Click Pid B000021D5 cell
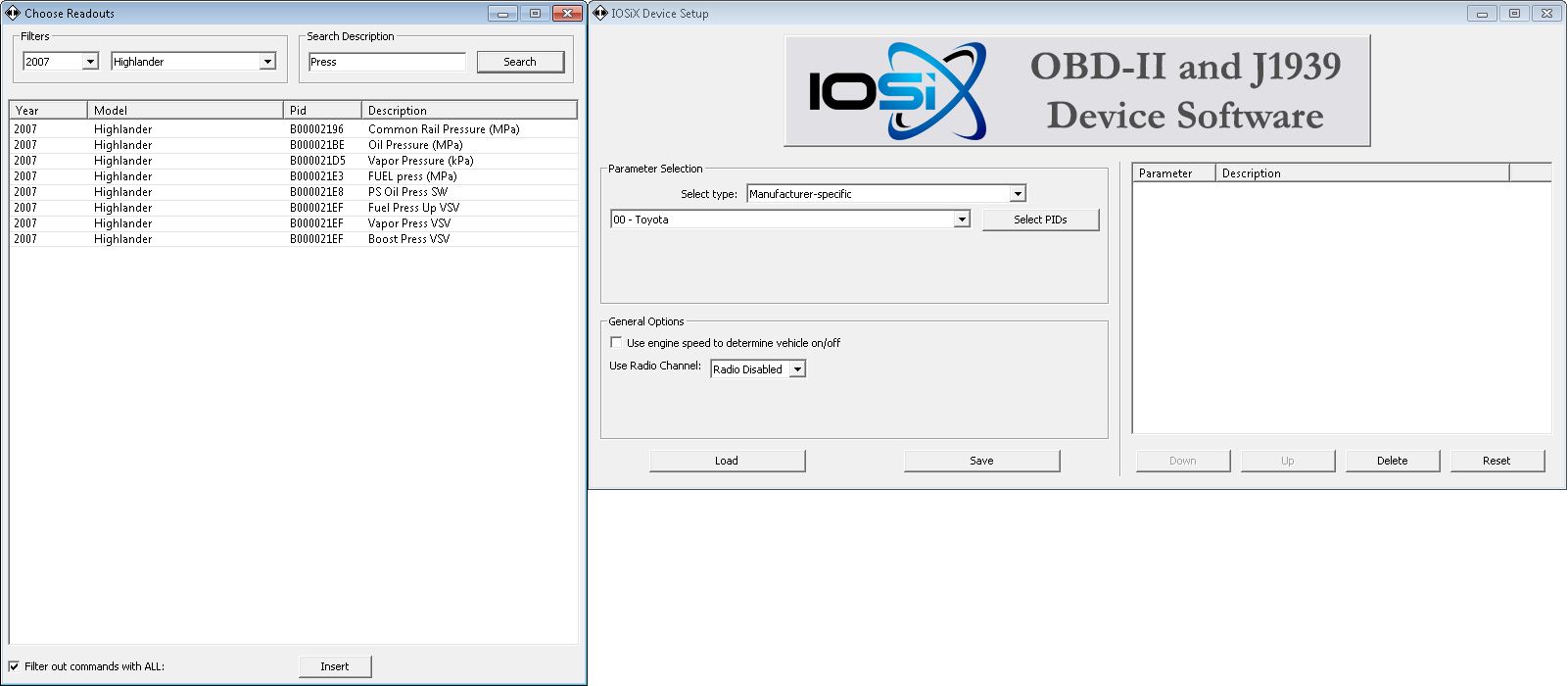Image resolution: width=1568 pixels, height=686 pixels. [x=317, y=161]
